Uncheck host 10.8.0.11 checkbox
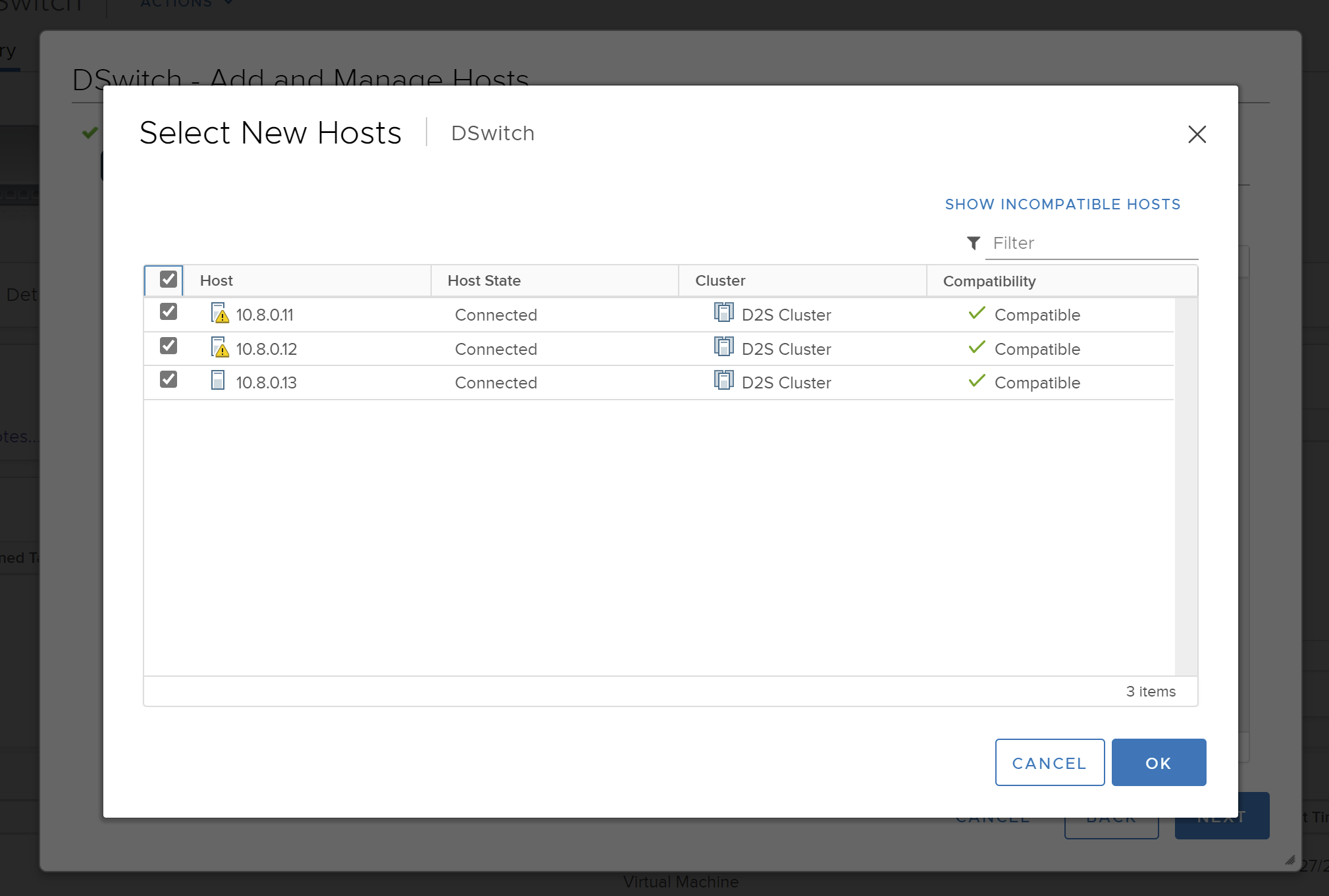This screenshot has width=1329, height=896. tap(169, 312)
